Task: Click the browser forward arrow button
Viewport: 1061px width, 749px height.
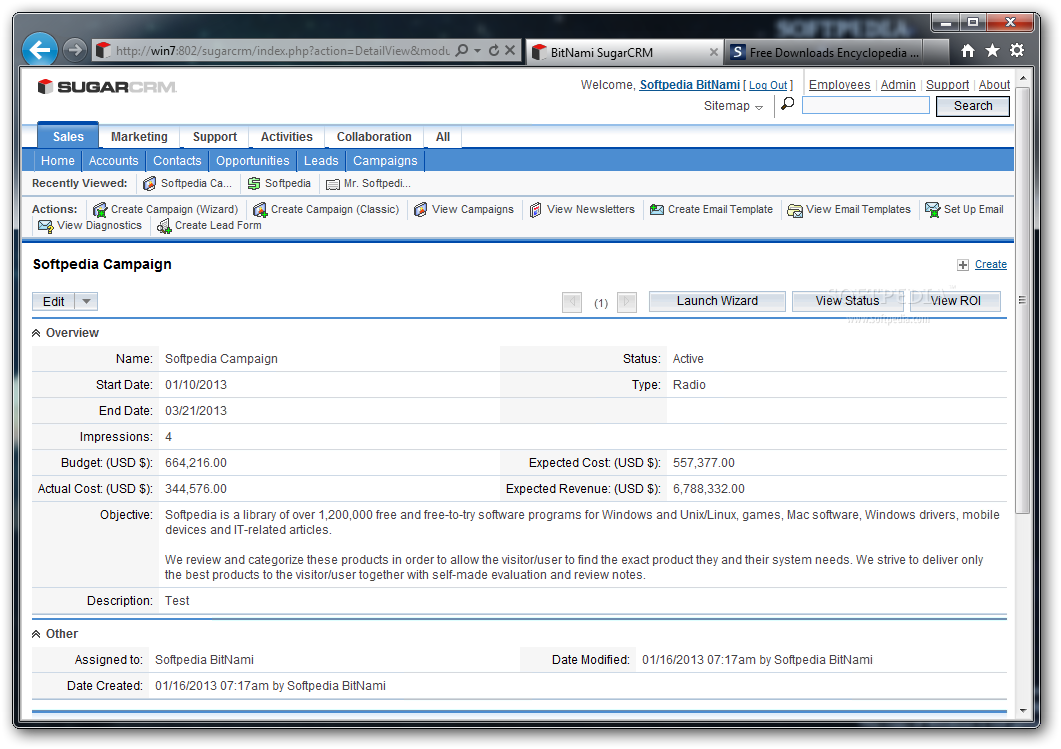Action: click(x=75, y=50)
